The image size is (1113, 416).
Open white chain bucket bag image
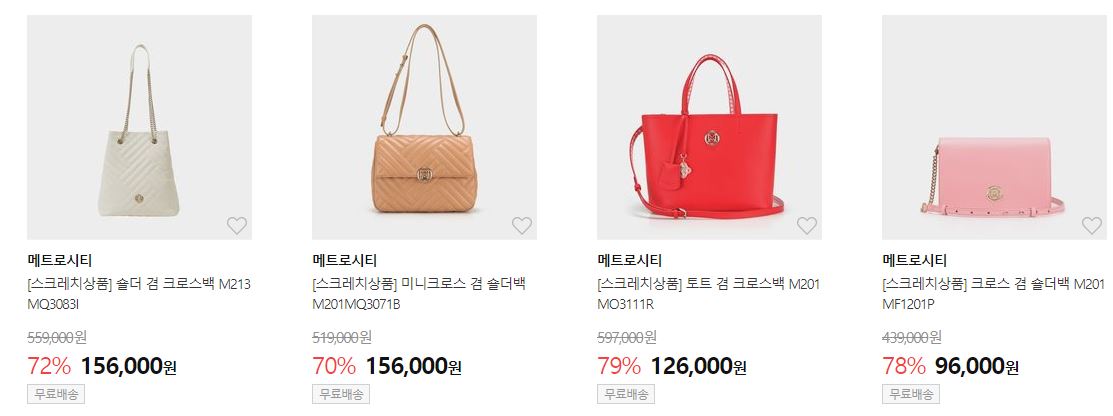tap(139, 127)
